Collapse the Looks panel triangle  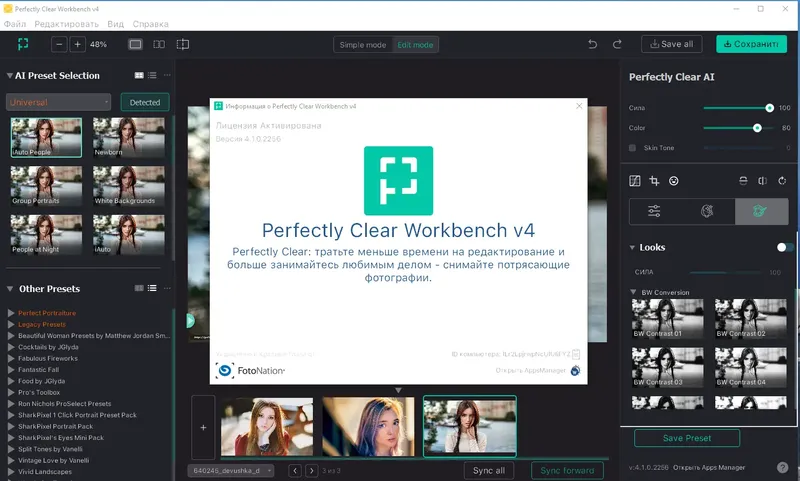632,247
